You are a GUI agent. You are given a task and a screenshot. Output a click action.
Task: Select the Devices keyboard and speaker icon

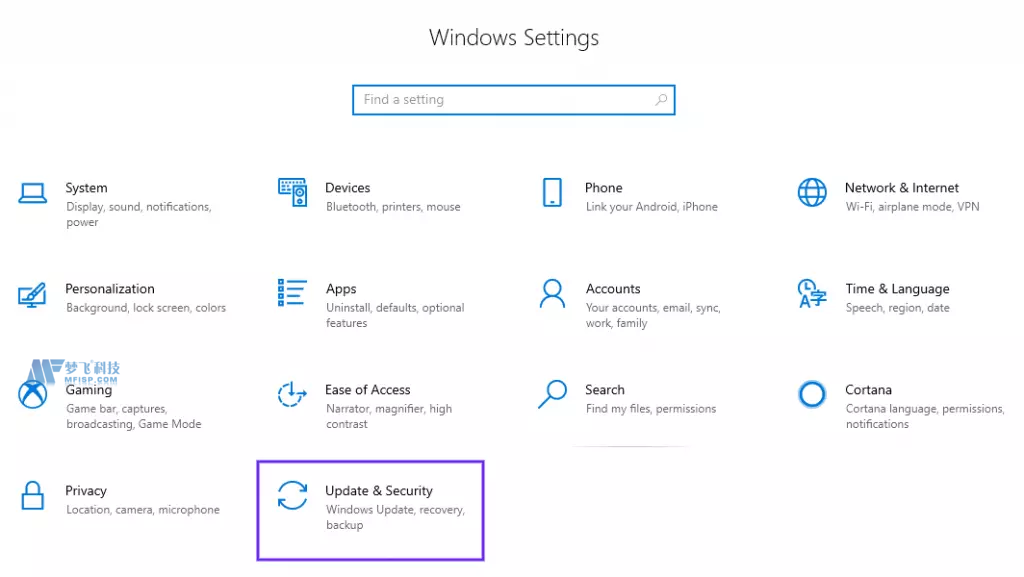292,192
